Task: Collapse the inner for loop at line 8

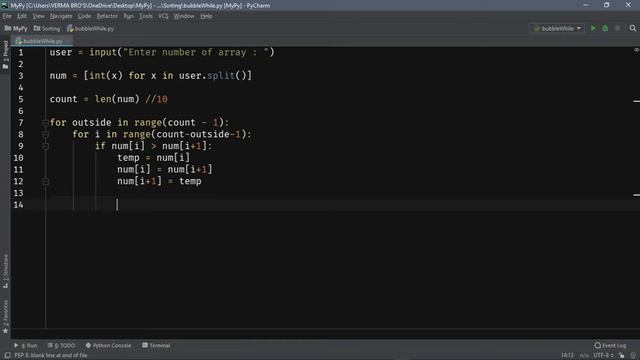Action: [45, 134]
